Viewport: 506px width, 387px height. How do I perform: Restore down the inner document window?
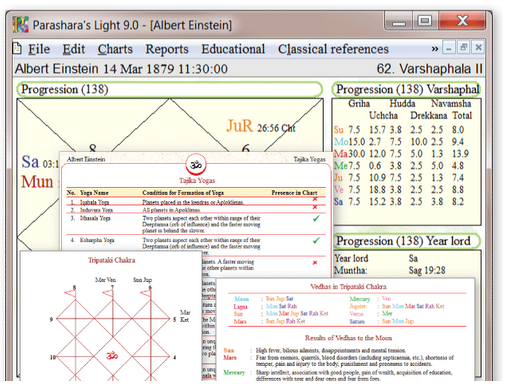point(464,48)
